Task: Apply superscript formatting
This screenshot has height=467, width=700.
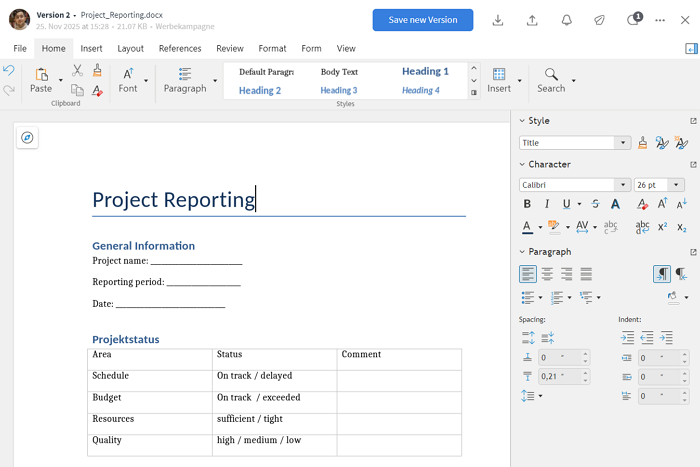Action: (x=662, y=227)
